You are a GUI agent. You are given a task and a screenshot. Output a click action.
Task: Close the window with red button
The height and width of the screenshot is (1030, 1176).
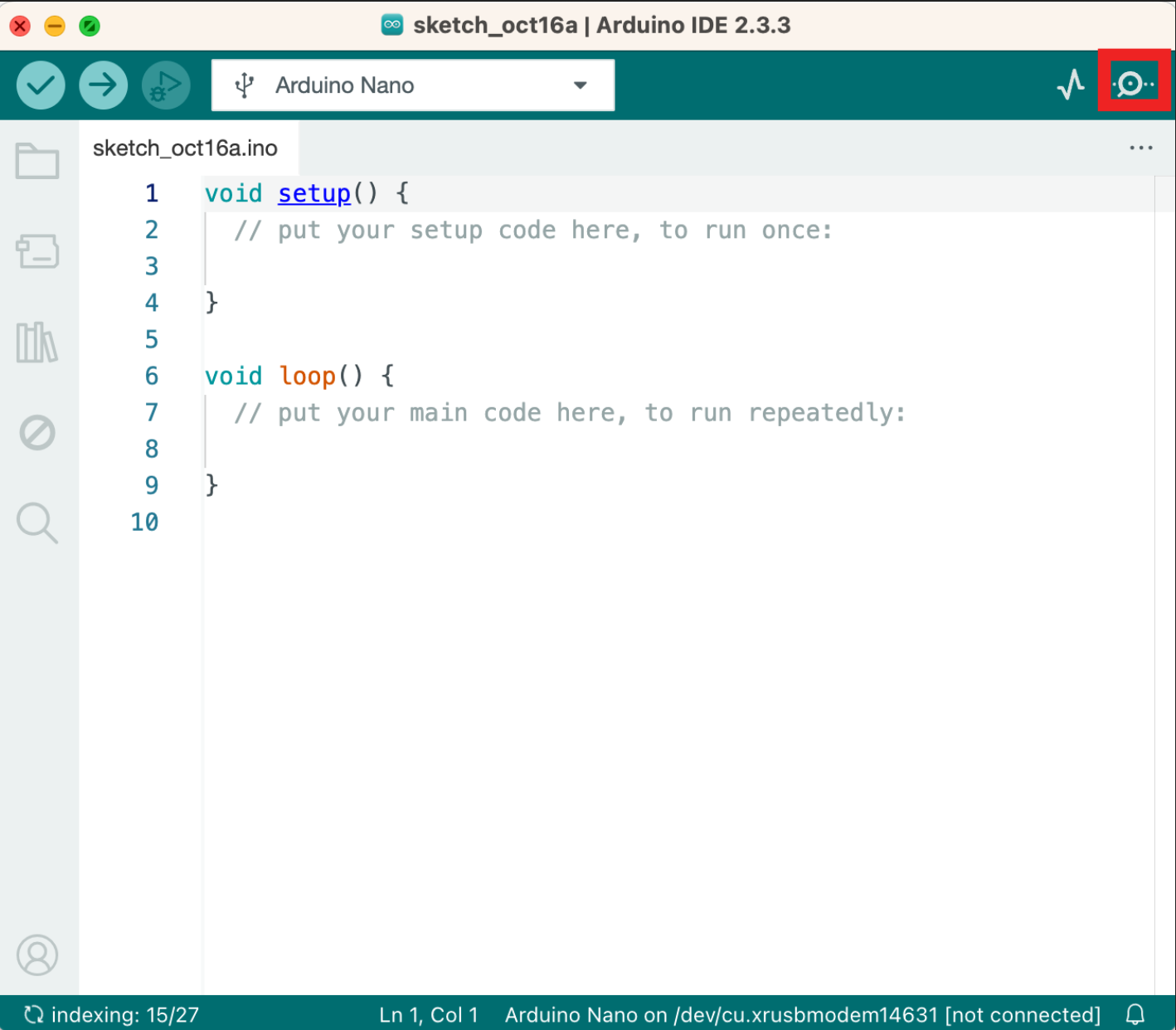click(20, 26)
